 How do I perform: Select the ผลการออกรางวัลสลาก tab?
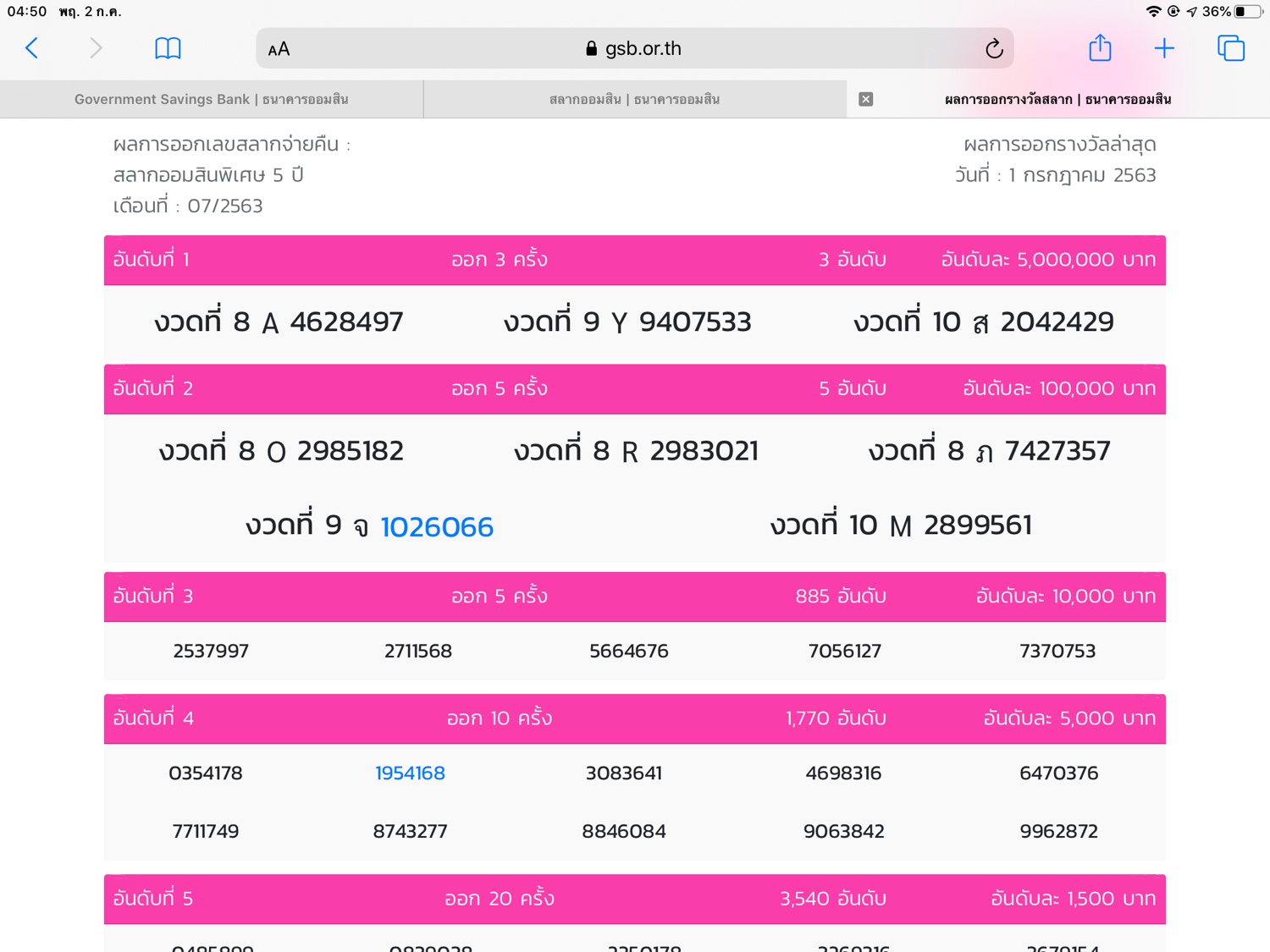coord(1058,99)
